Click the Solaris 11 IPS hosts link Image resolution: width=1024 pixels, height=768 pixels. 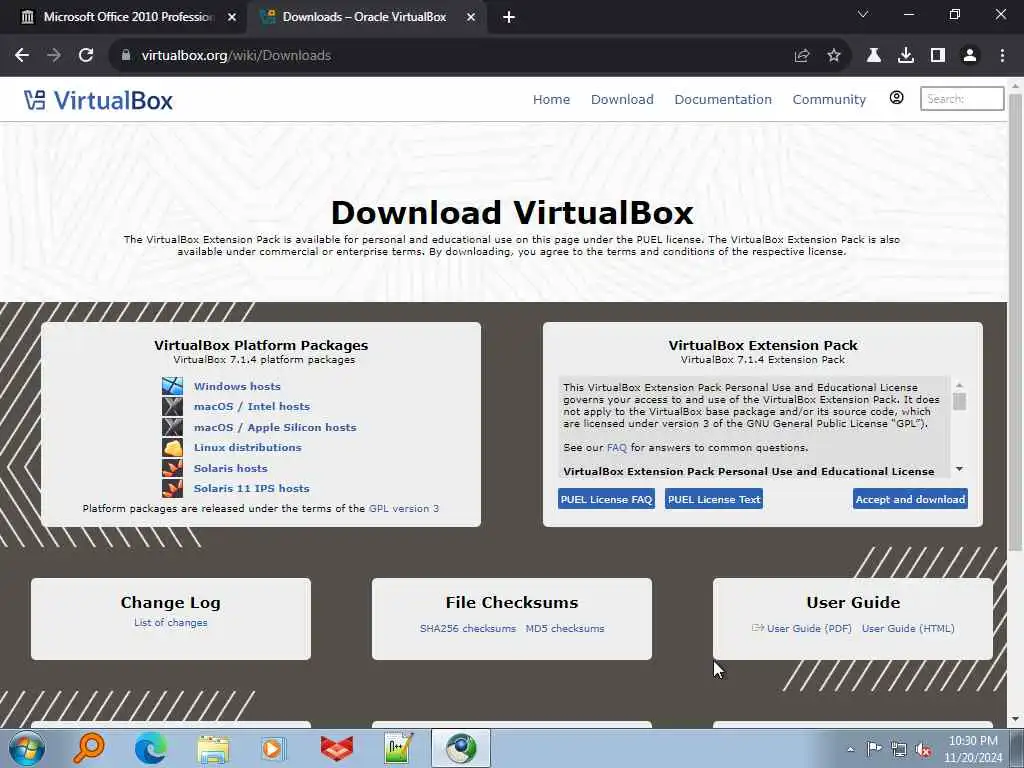pyautogui.click(x=251, y=488)
